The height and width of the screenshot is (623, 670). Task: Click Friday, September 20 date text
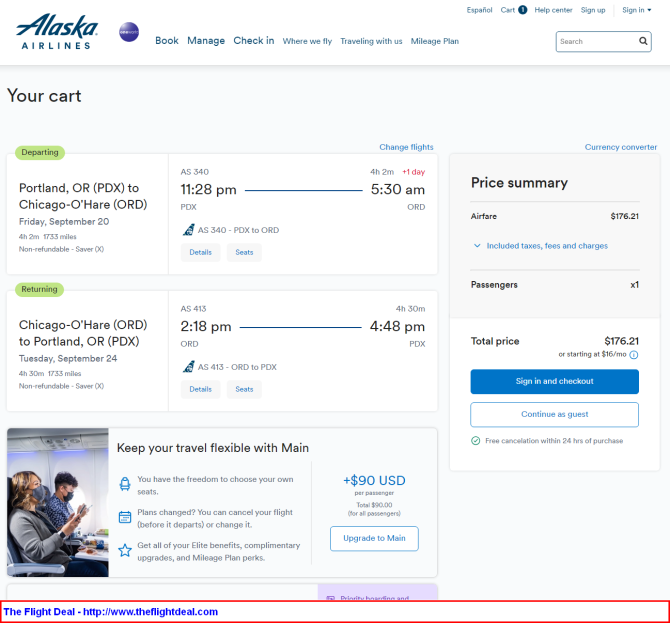64,221
